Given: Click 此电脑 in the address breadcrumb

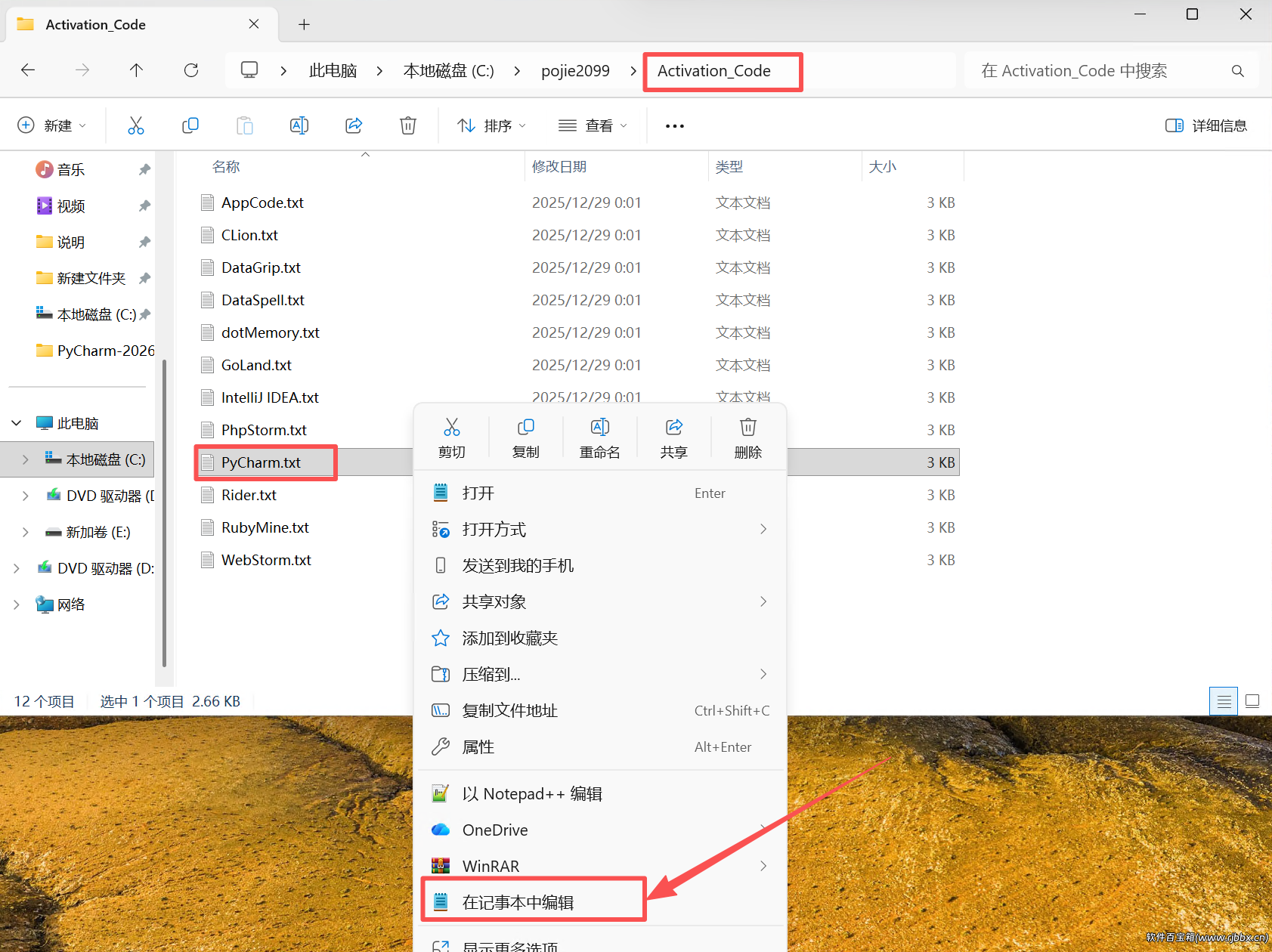Looking at the screenshot, I should tap(333, 71).
